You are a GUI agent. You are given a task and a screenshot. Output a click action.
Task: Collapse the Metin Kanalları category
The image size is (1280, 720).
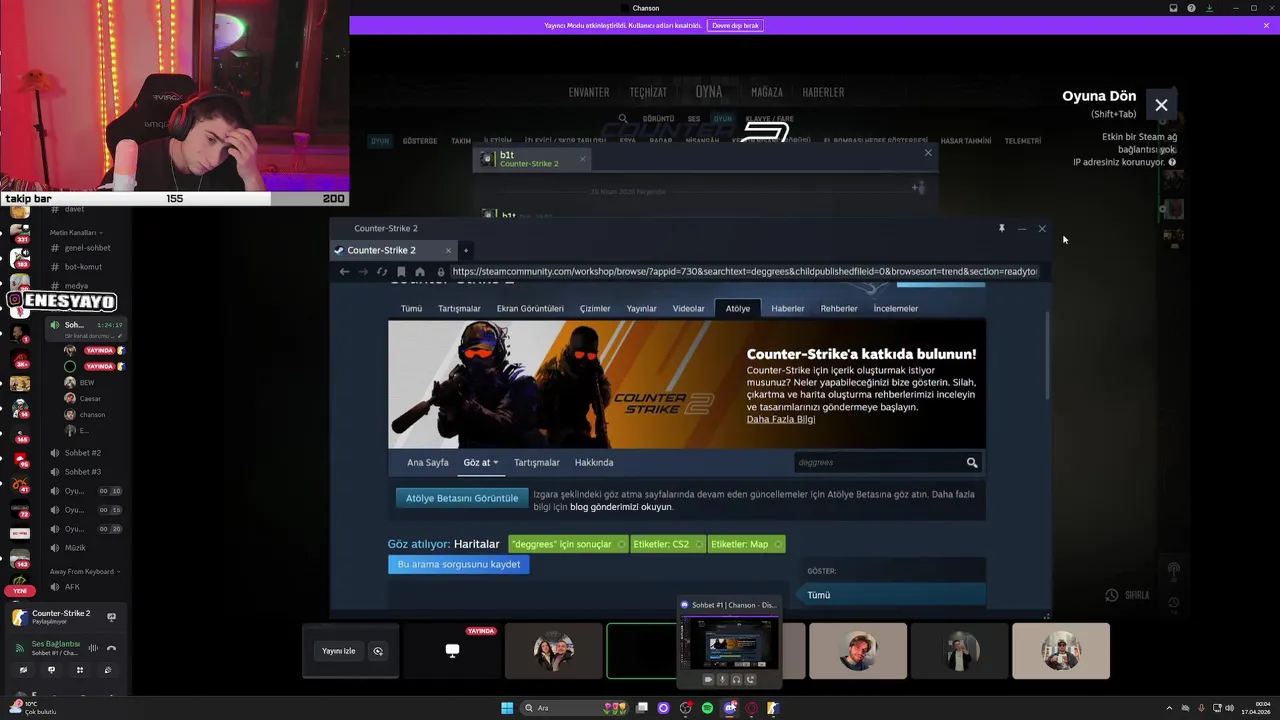(75, 233)
